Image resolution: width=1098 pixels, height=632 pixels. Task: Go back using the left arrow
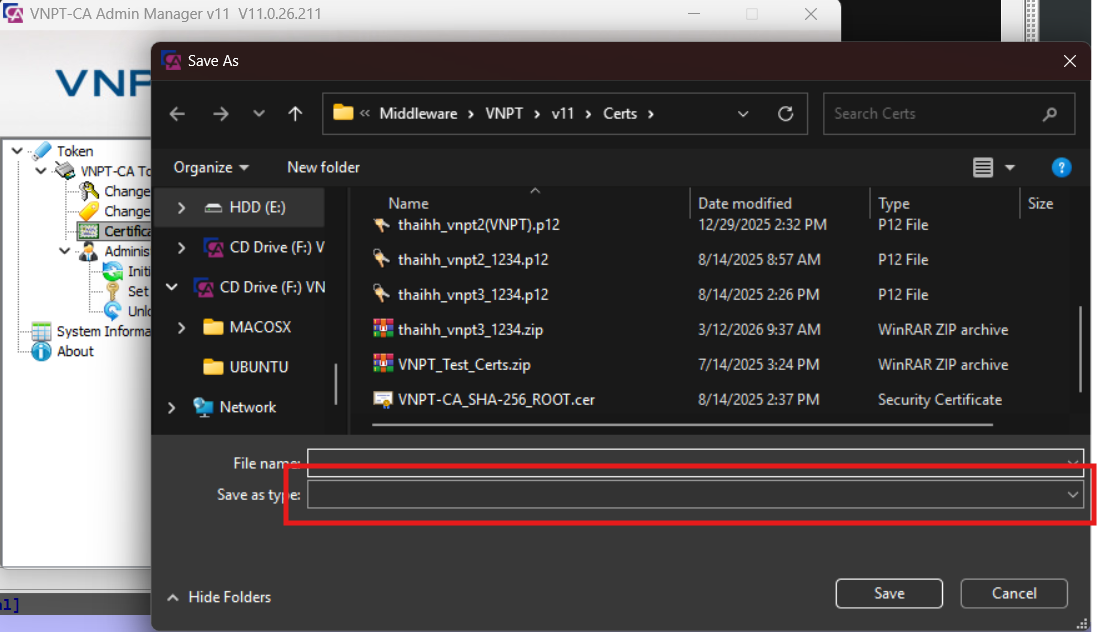click(177, 113)
